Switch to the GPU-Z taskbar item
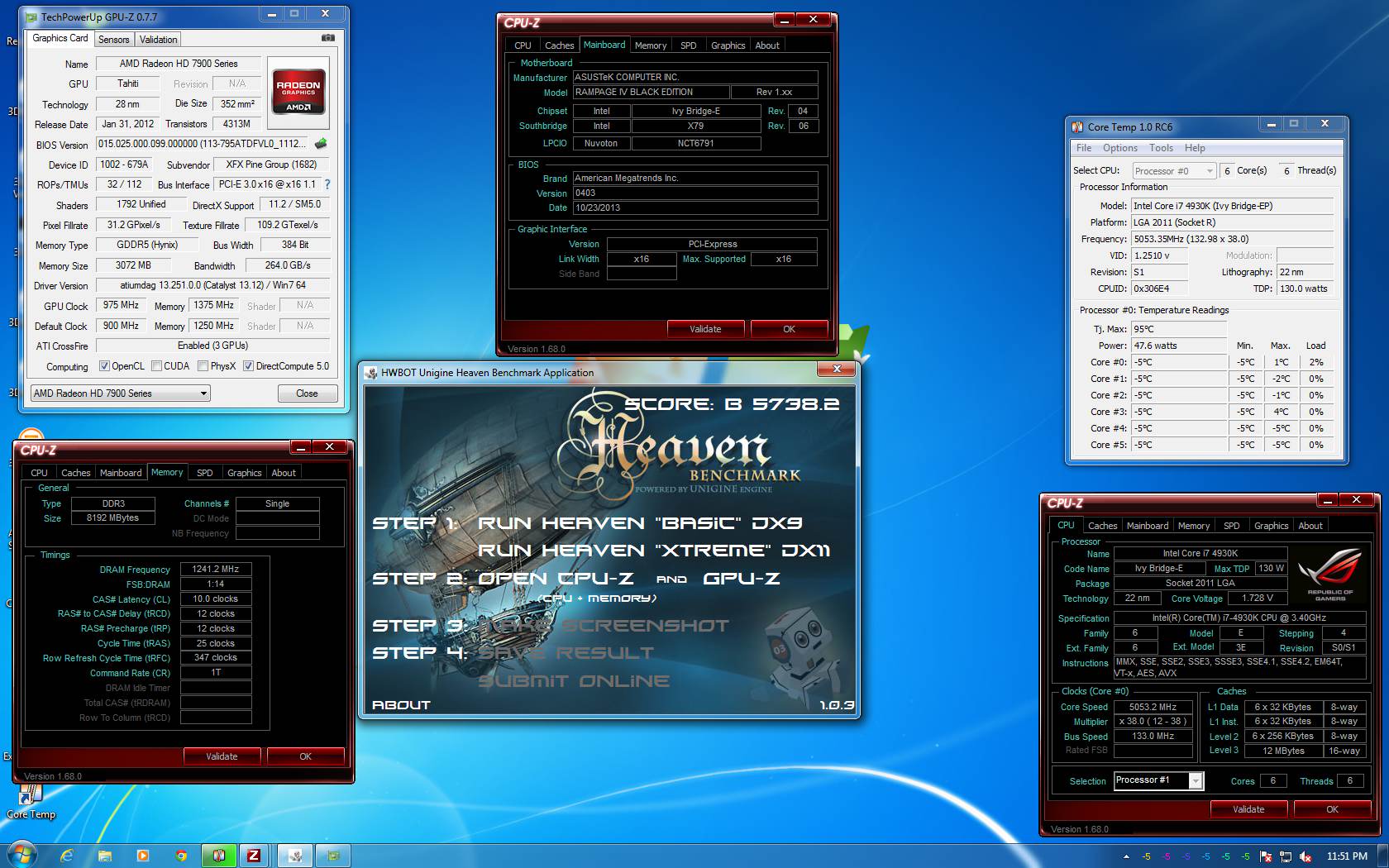 tap(333, 856)
